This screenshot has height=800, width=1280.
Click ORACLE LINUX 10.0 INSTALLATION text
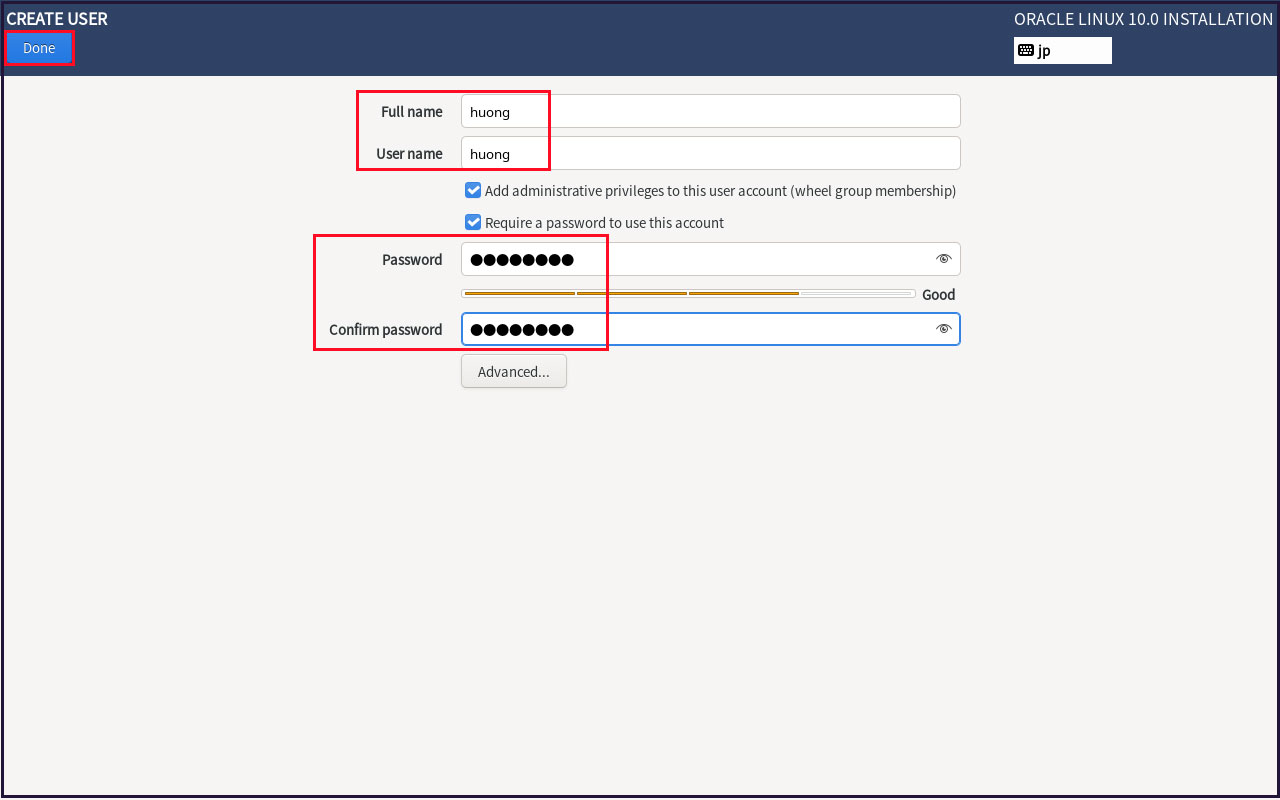(1144, 19)
